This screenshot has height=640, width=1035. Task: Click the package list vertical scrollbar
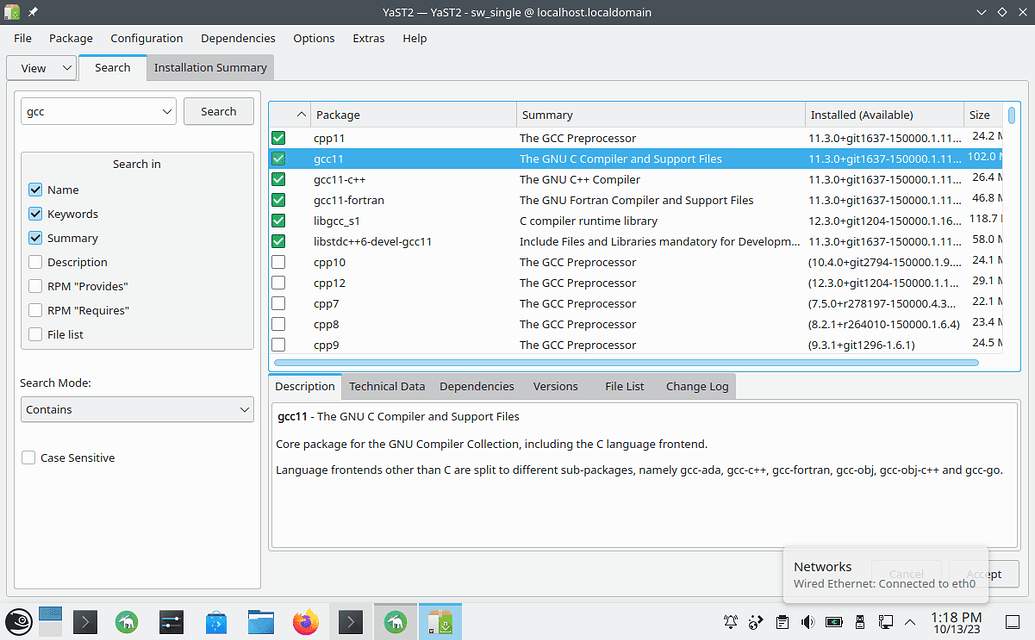click(x=1011, y=115)
